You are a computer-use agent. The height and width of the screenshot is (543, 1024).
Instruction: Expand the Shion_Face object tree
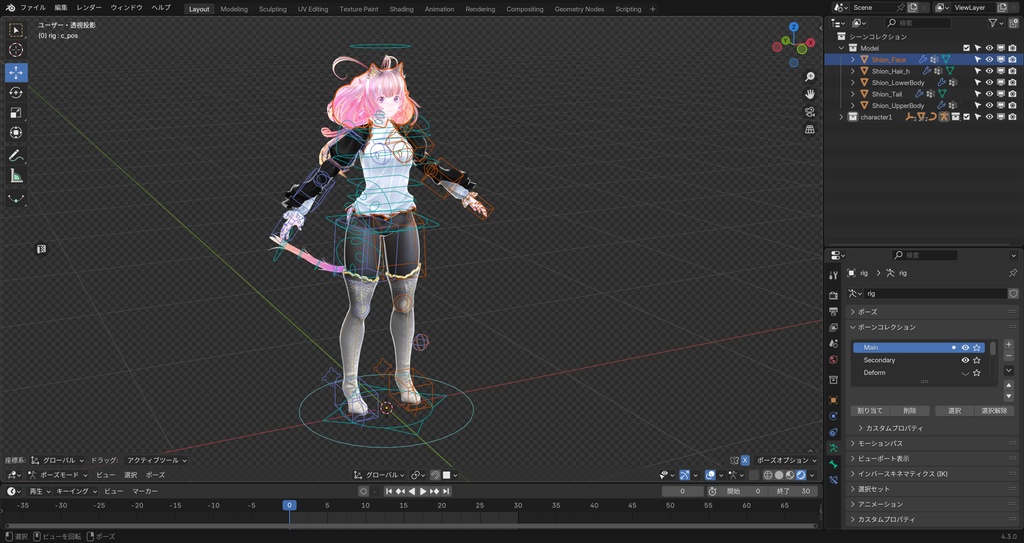point(852,59)
